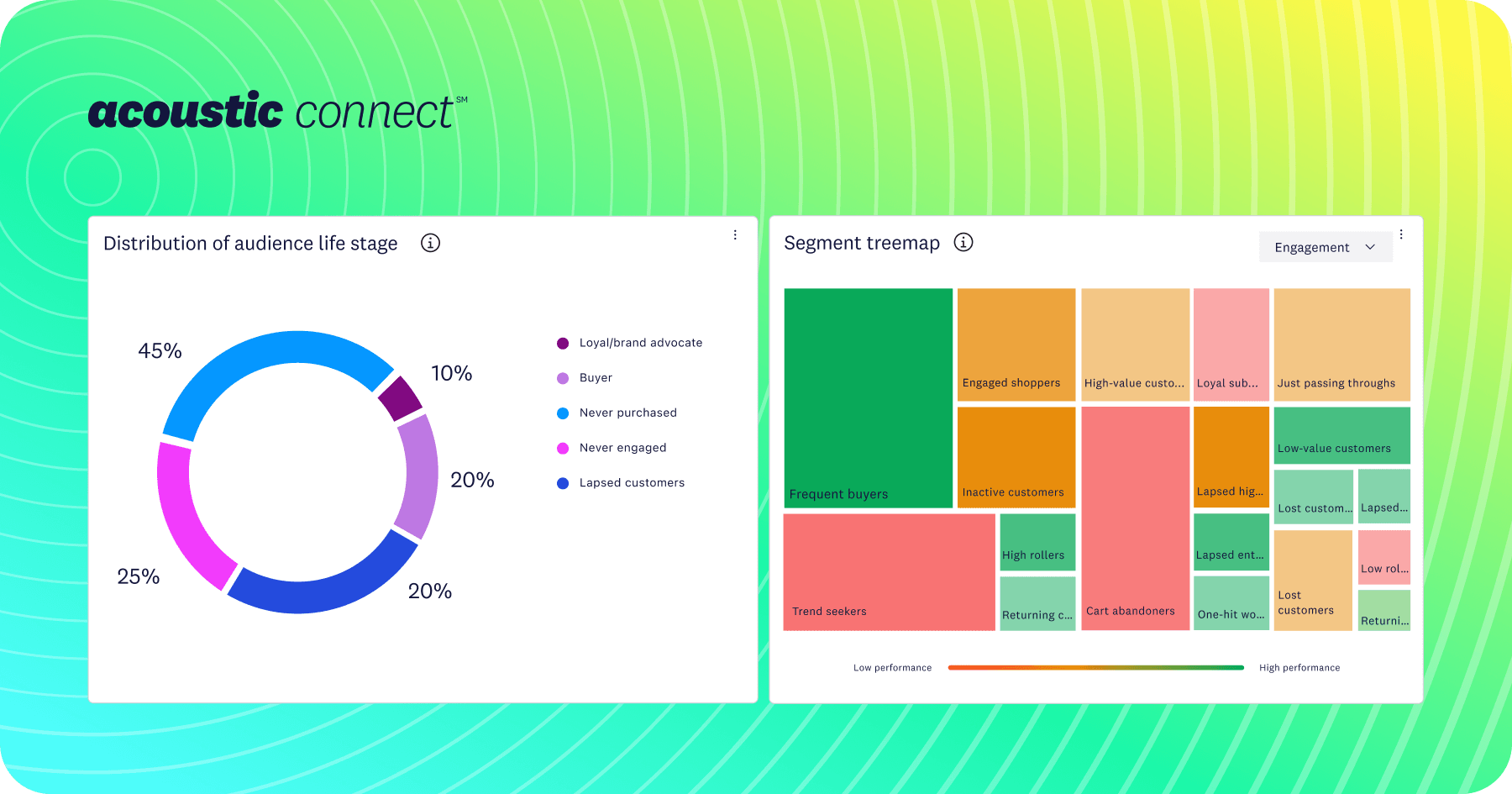The image size is (1512, 794).
Task: Click the Inactive customers tile
Action: (x=1016, y=456)
